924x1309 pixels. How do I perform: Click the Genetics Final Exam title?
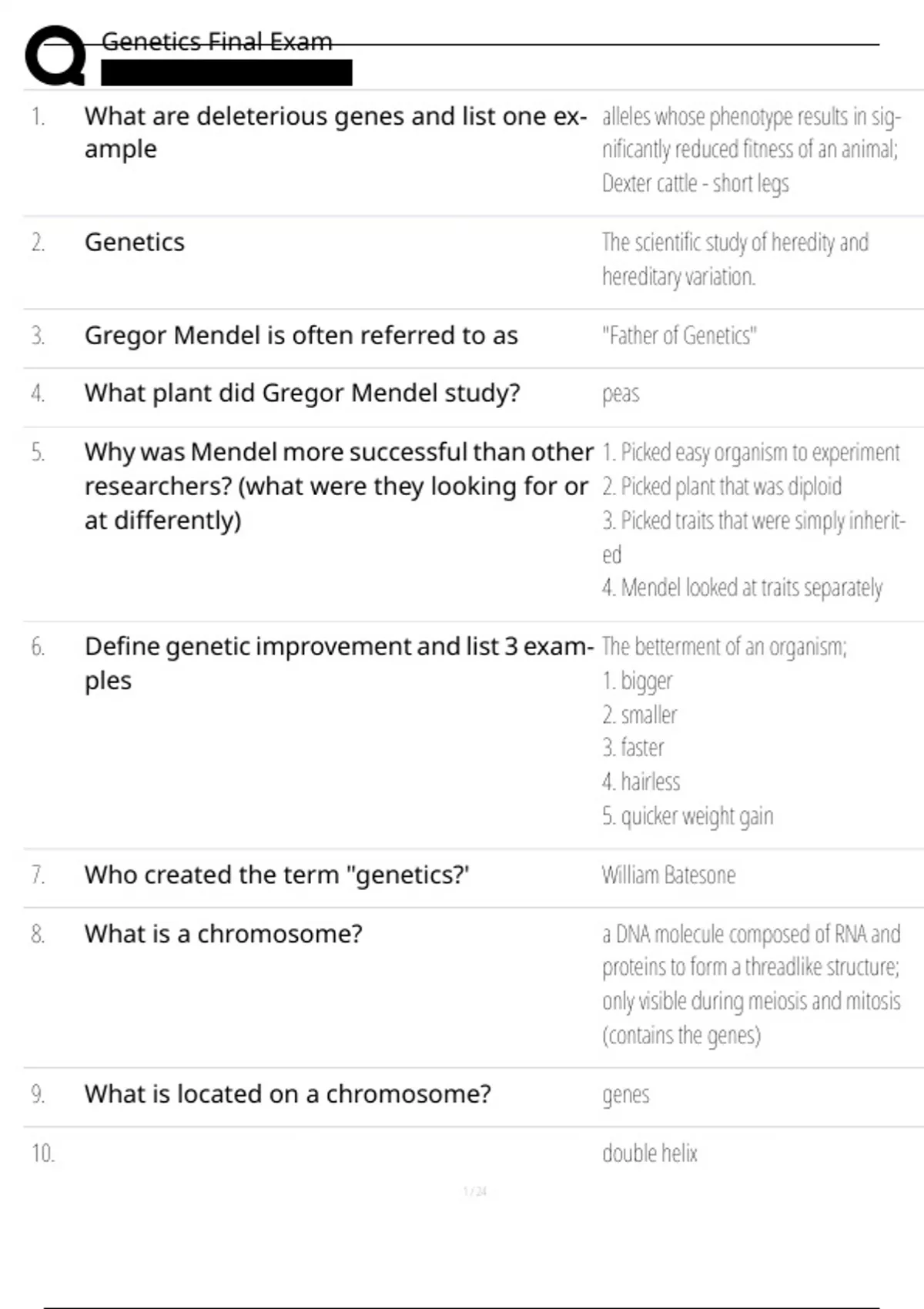coord(216,42)
